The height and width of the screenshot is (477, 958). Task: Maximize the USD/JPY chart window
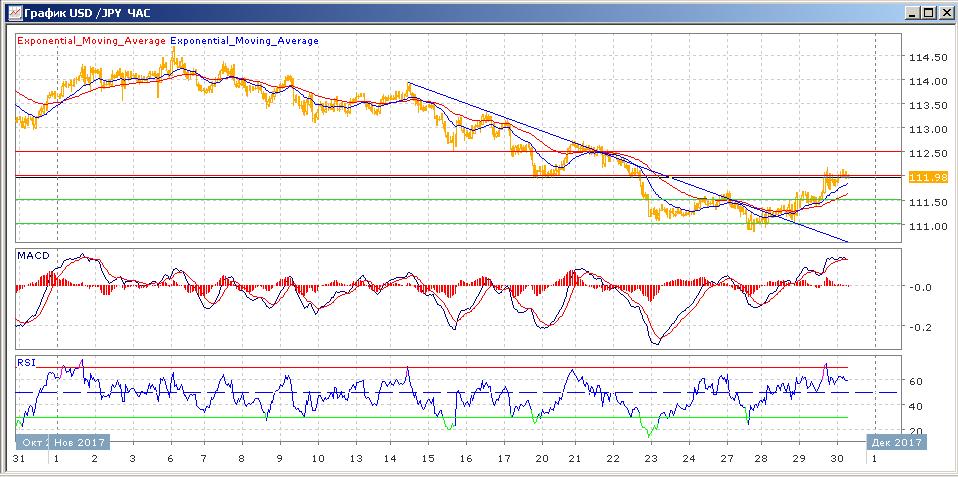pyautogui.click(x=928, y=12)
